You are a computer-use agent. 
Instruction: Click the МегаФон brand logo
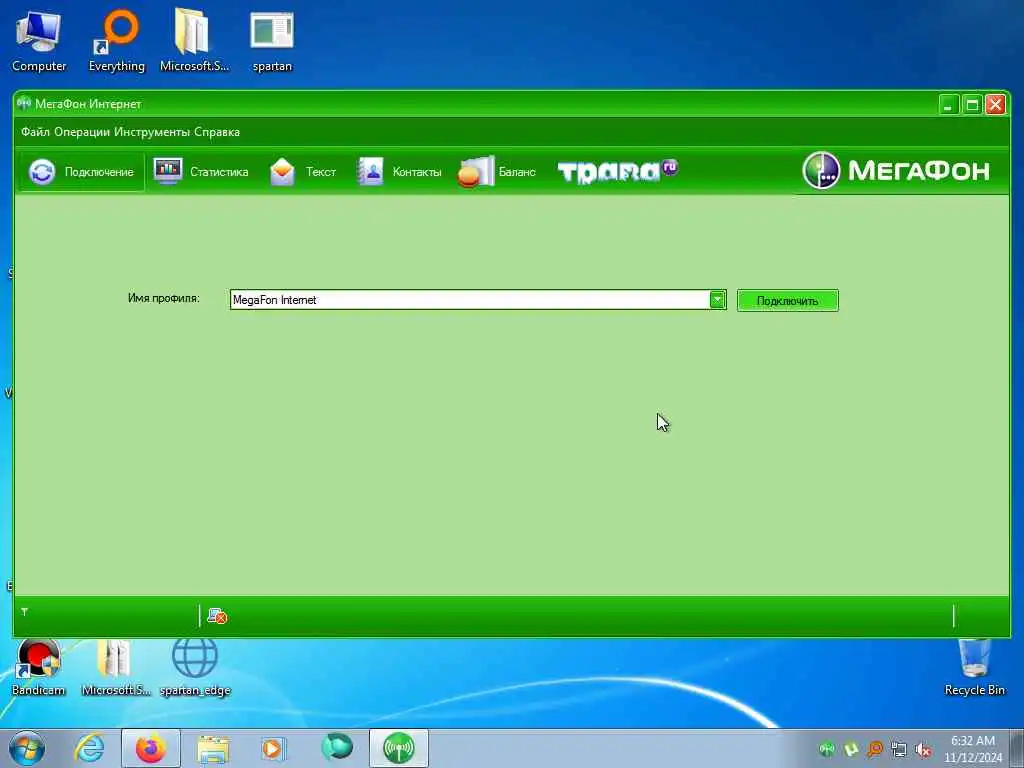896,170
